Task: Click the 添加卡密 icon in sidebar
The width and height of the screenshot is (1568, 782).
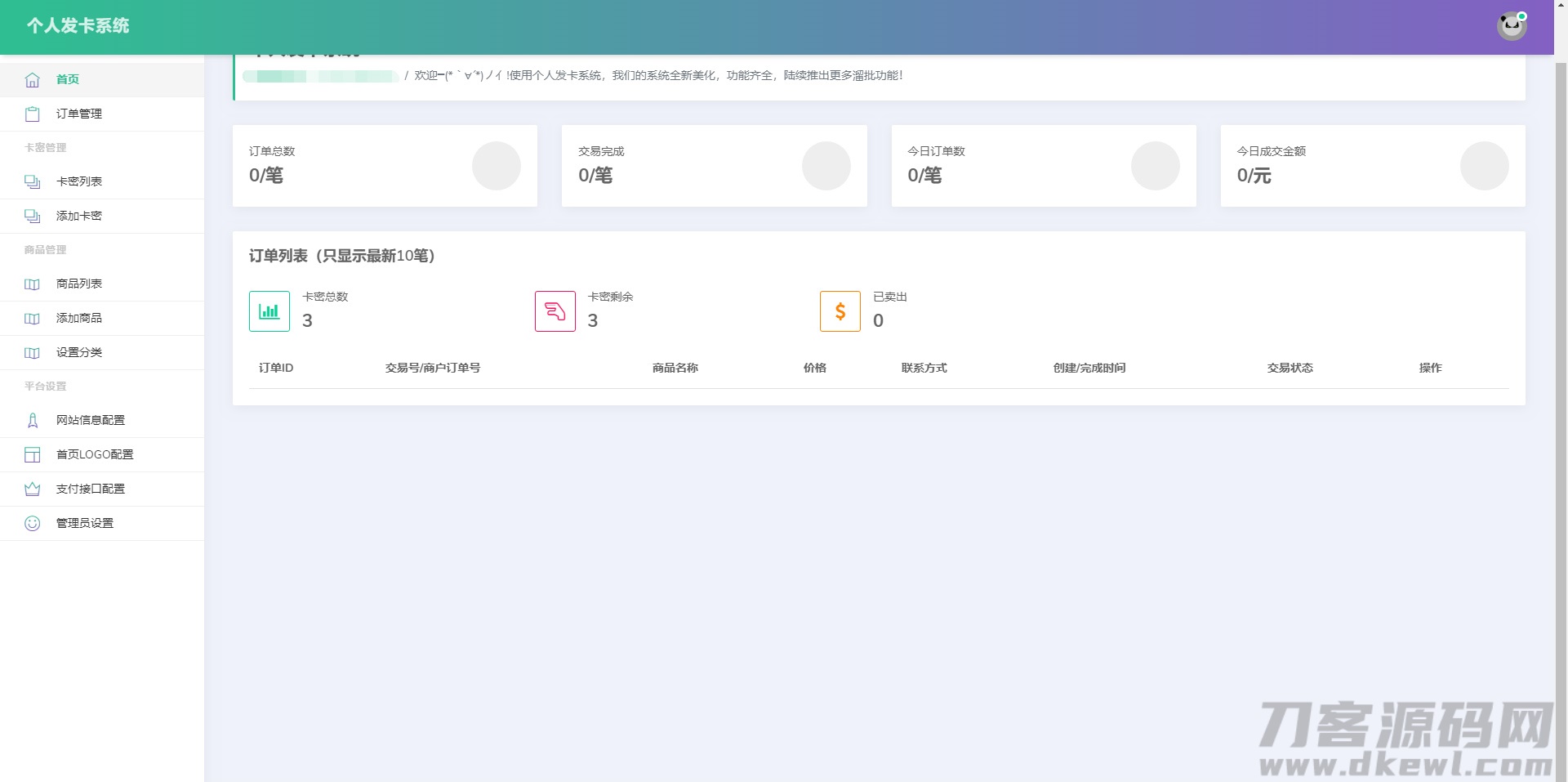Action: click(x=33, y=216)
